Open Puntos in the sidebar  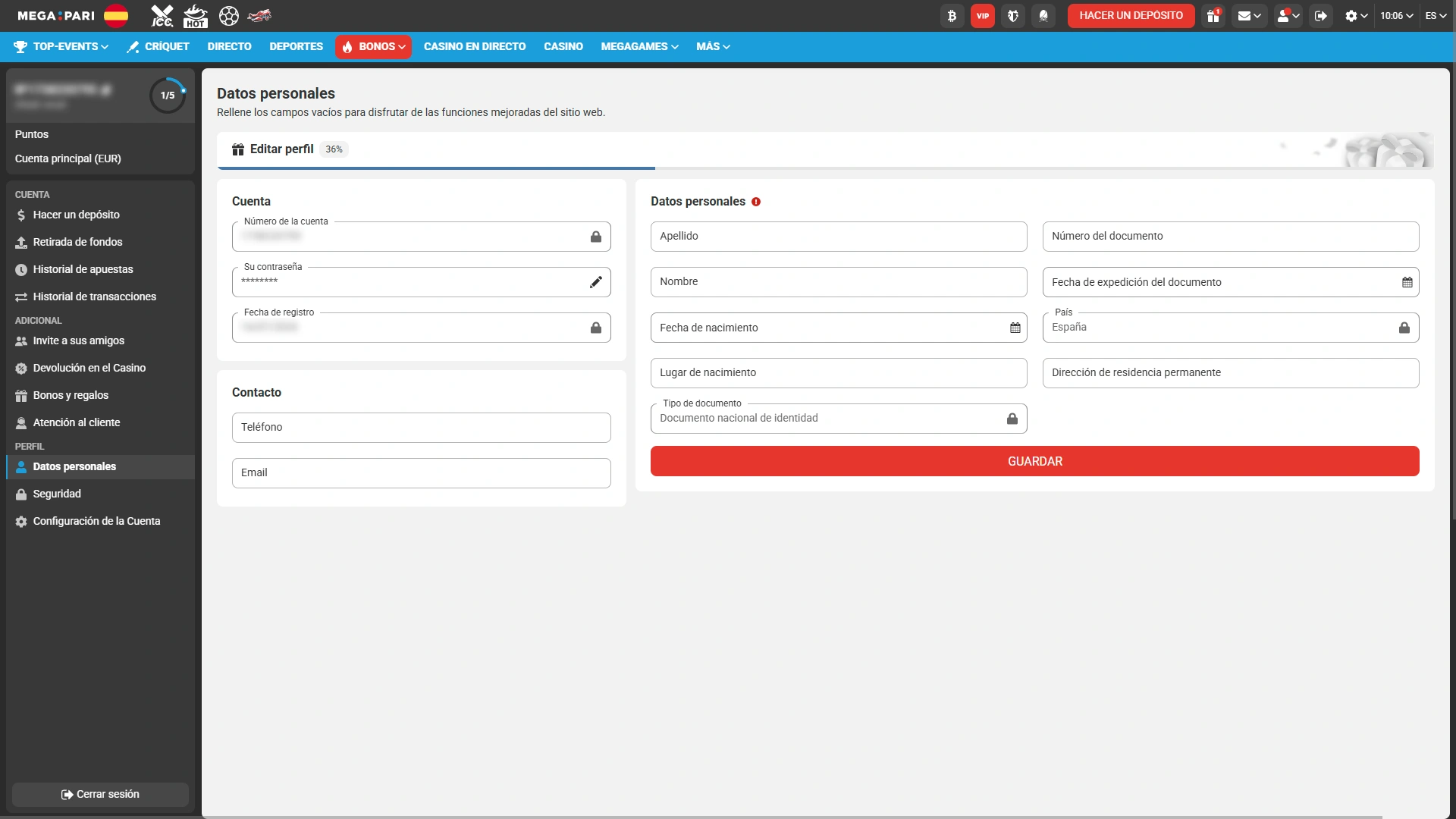coord(32,134)
